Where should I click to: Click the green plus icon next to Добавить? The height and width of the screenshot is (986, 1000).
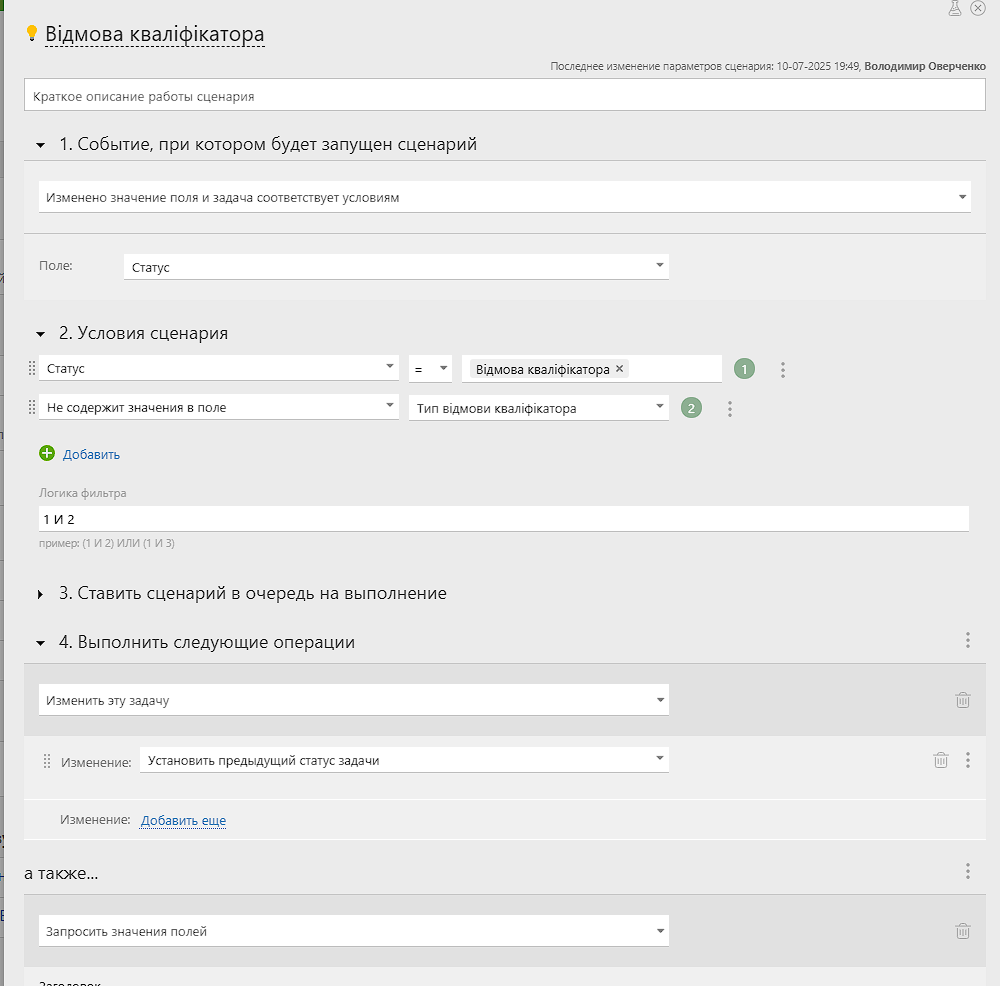pyautogui.click(x=47, y=453)
